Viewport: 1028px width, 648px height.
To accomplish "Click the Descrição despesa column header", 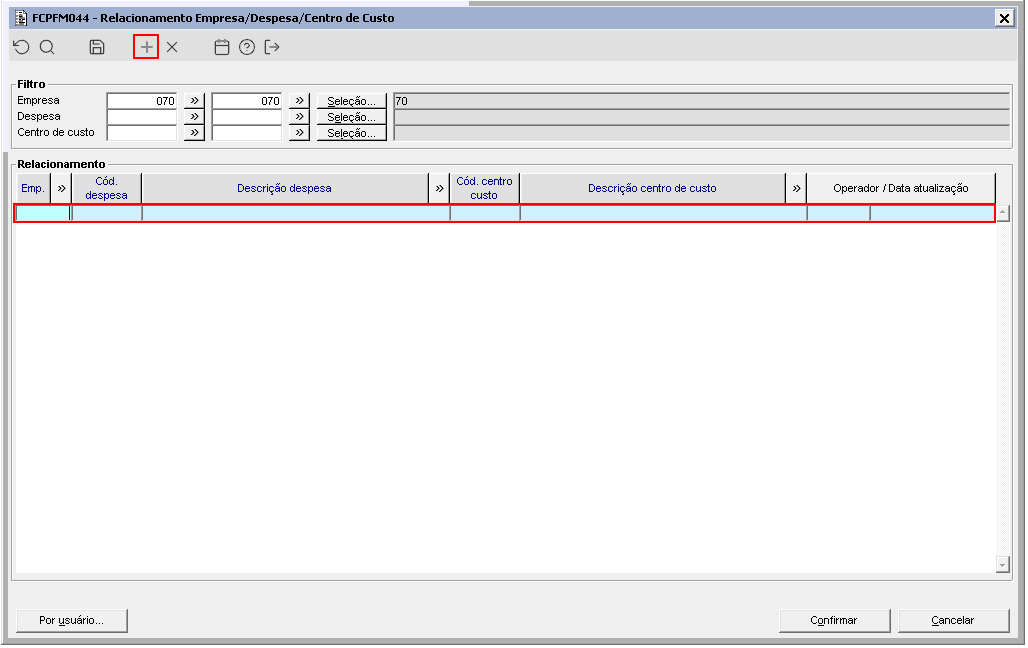I will tap(284, 188).
